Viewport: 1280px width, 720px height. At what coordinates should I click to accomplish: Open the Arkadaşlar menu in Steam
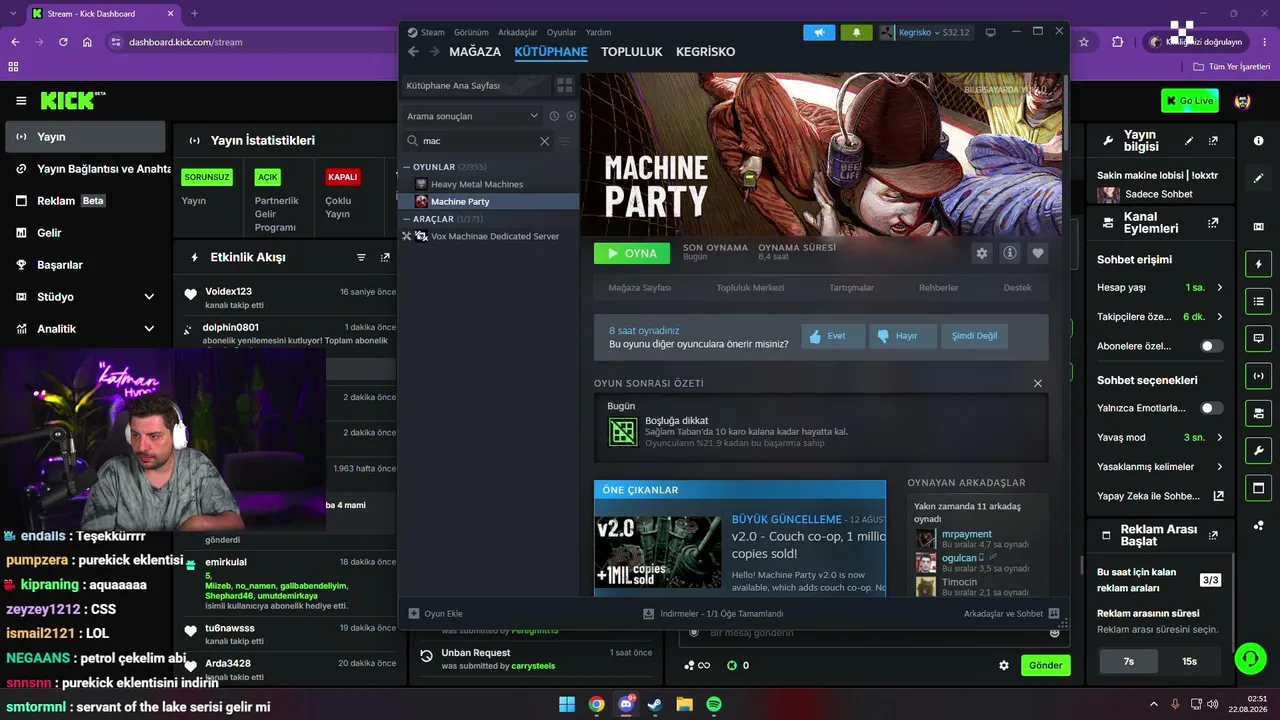[x=517, y=32]
